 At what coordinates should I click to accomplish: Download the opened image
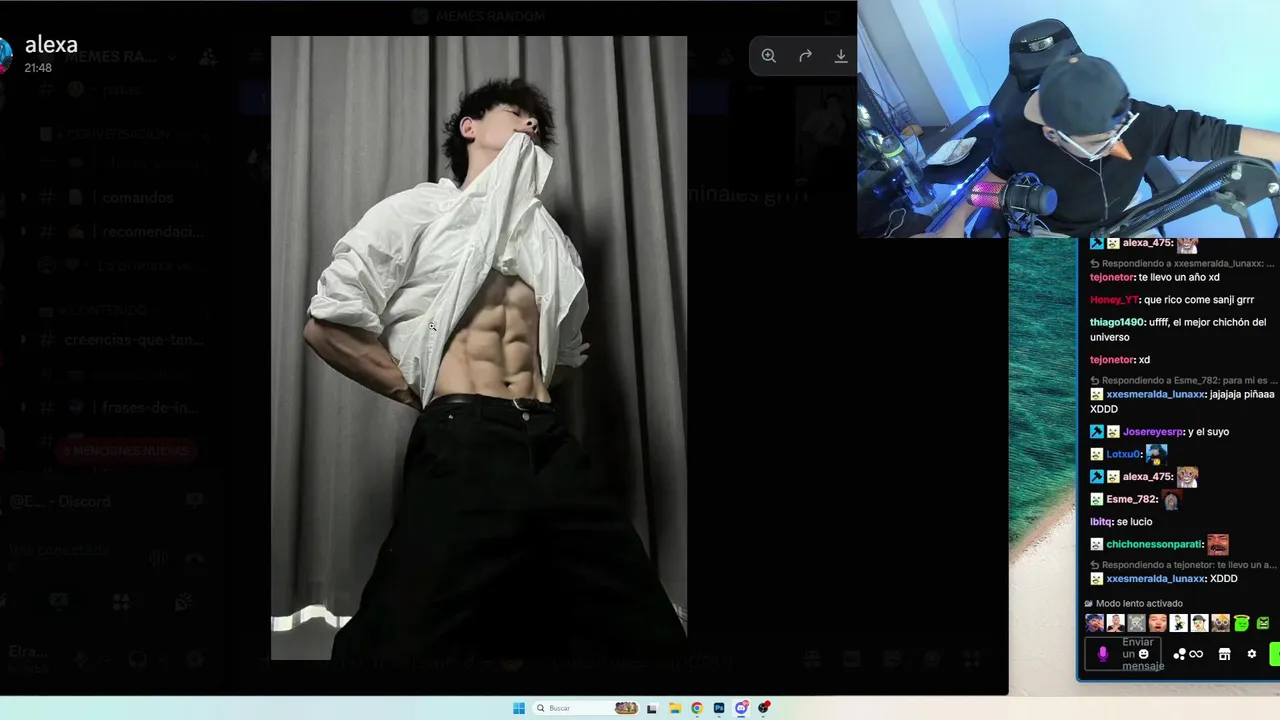(841, 56)
